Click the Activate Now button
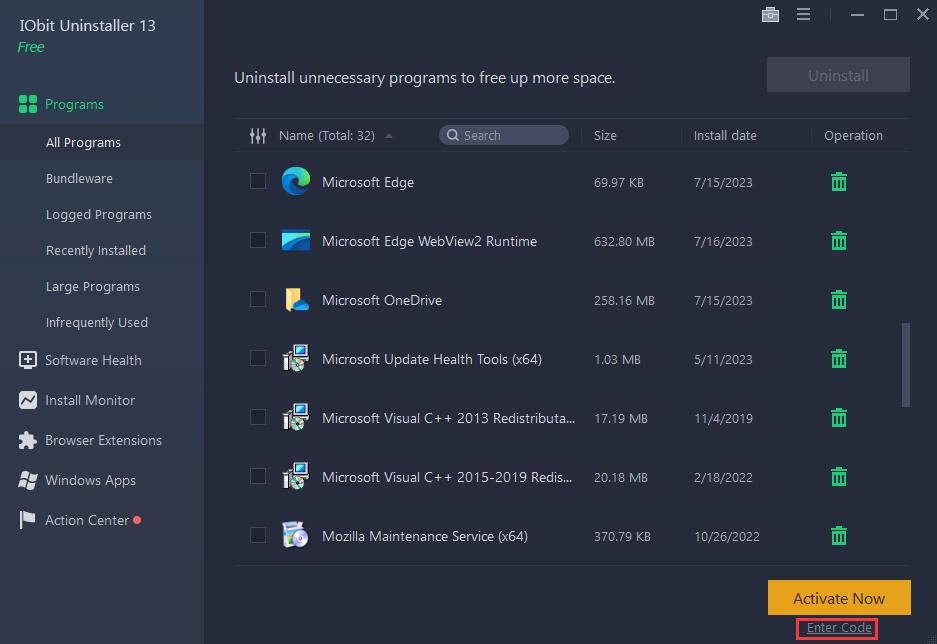This screenshot has height=644, width=937. [839, 598]
